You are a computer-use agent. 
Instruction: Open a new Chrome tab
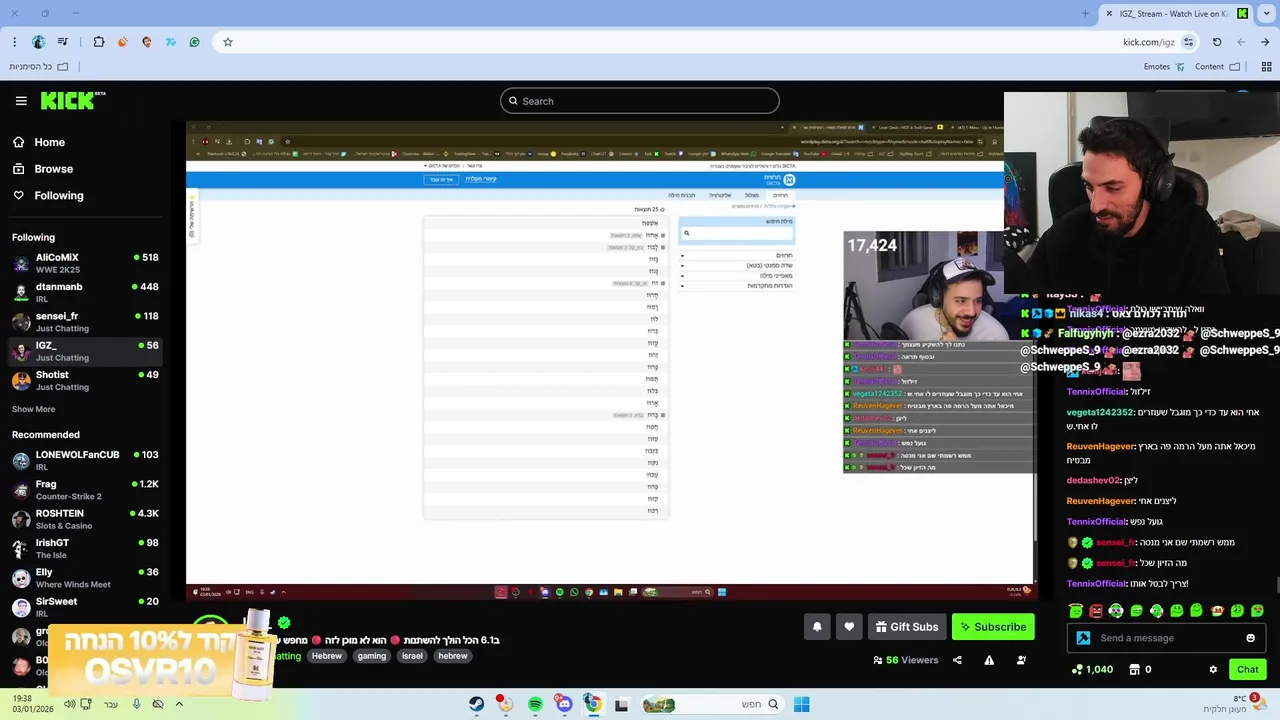(1085, 13)
